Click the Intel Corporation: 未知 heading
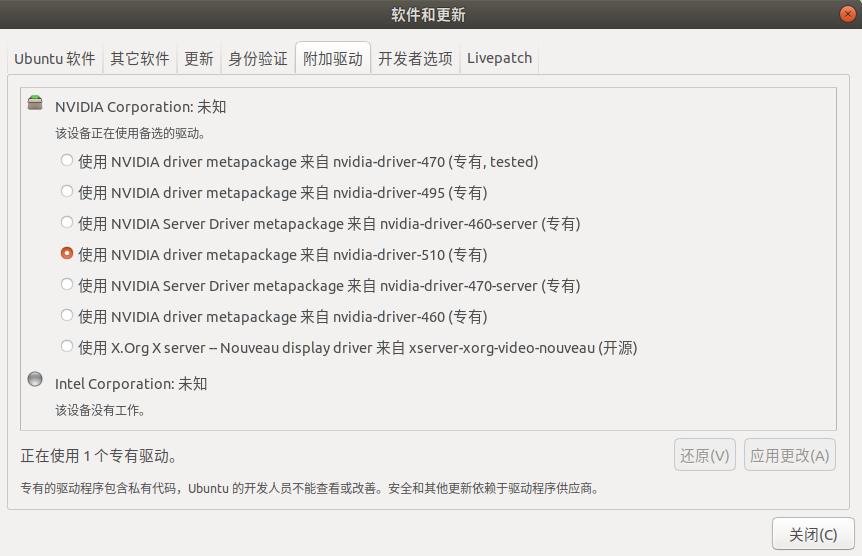The image size is (862, 556). pos(131,384)
